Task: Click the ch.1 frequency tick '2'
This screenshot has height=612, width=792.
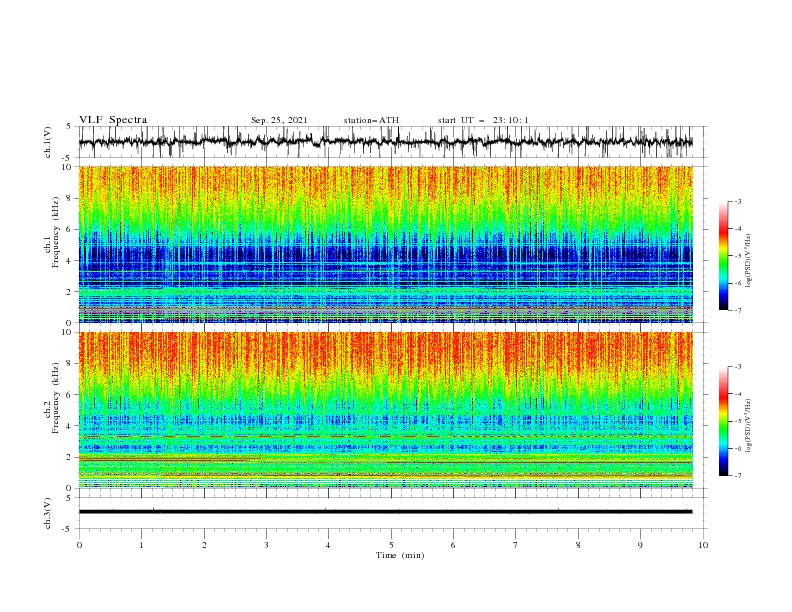Action: click(70, 292)
